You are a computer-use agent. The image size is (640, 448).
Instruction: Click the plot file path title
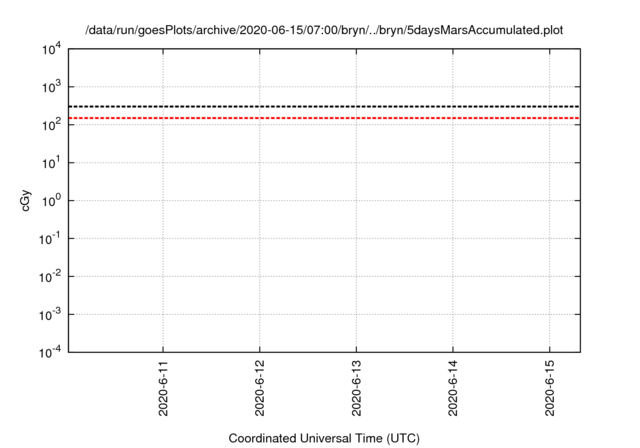[324, 30]
